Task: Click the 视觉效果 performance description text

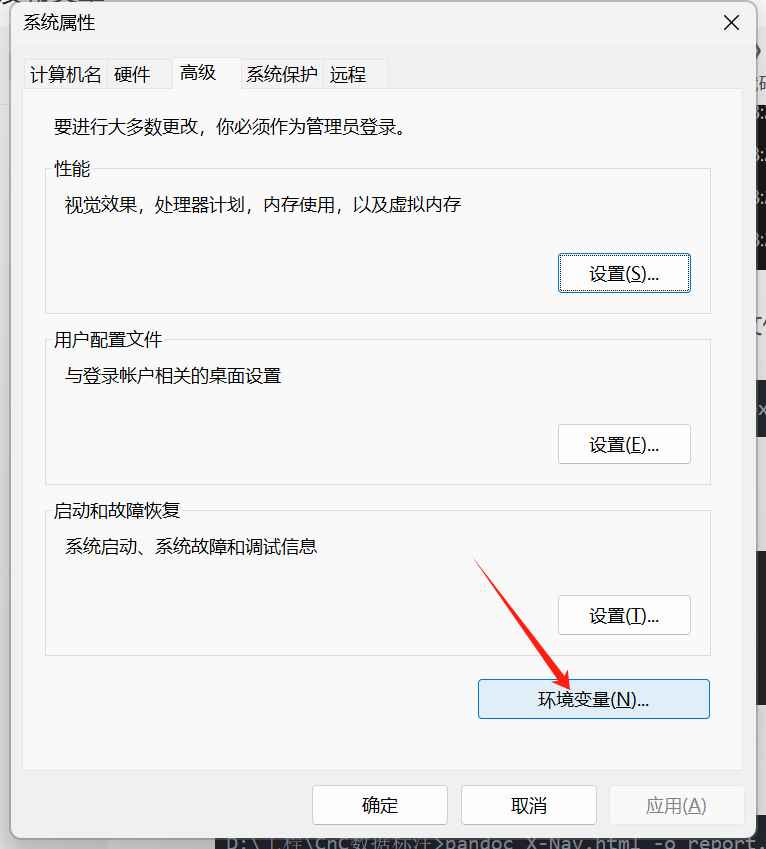Action: point(263,205)
